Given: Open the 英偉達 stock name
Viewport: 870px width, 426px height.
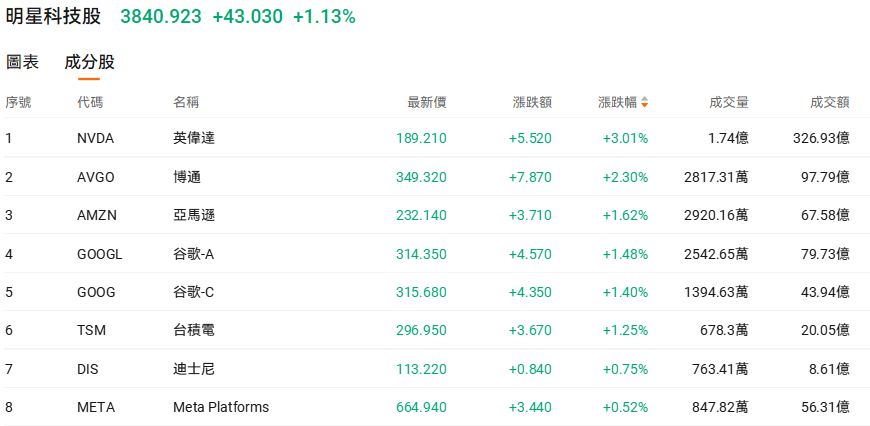Looking at the screenshot, I should [193, 138].
